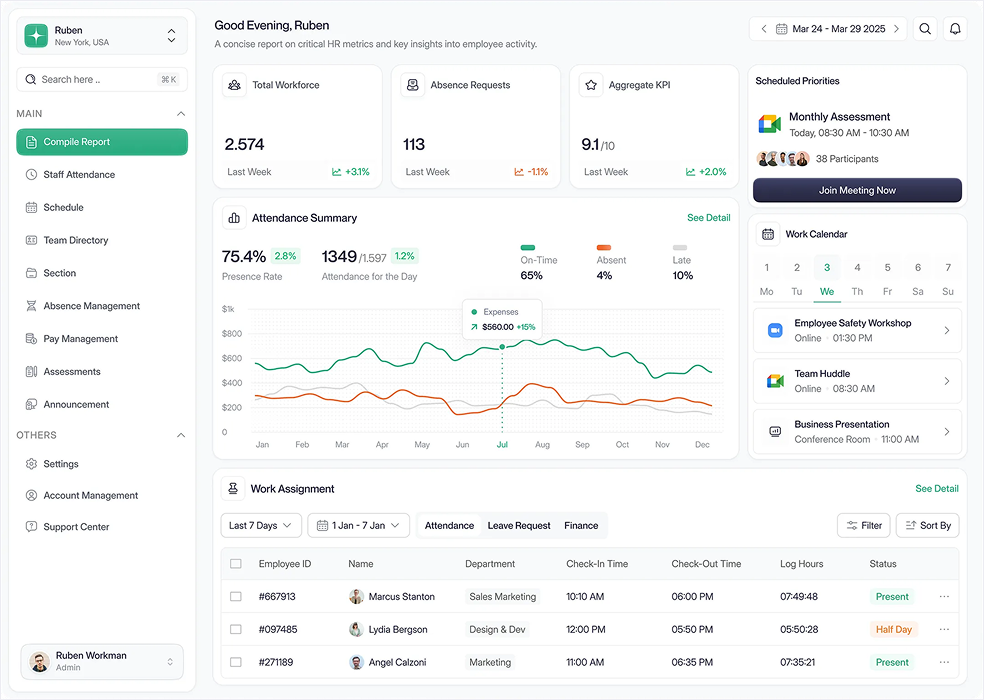Open Account Management in the sidebar
The width and height of the screenshot is (984, 700).
102,495
